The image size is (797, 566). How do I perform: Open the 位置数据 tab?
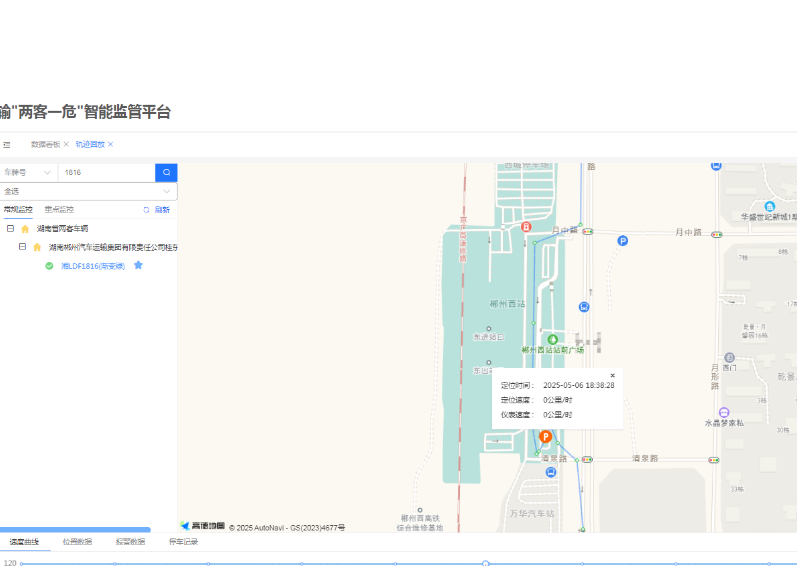tap(77, 542)
